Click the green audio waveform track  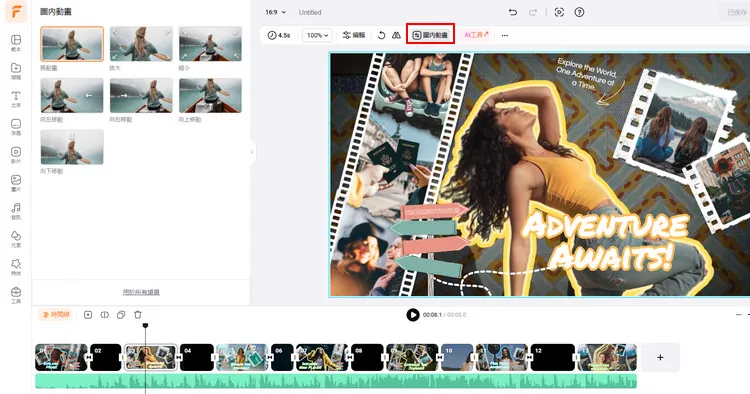336,381
